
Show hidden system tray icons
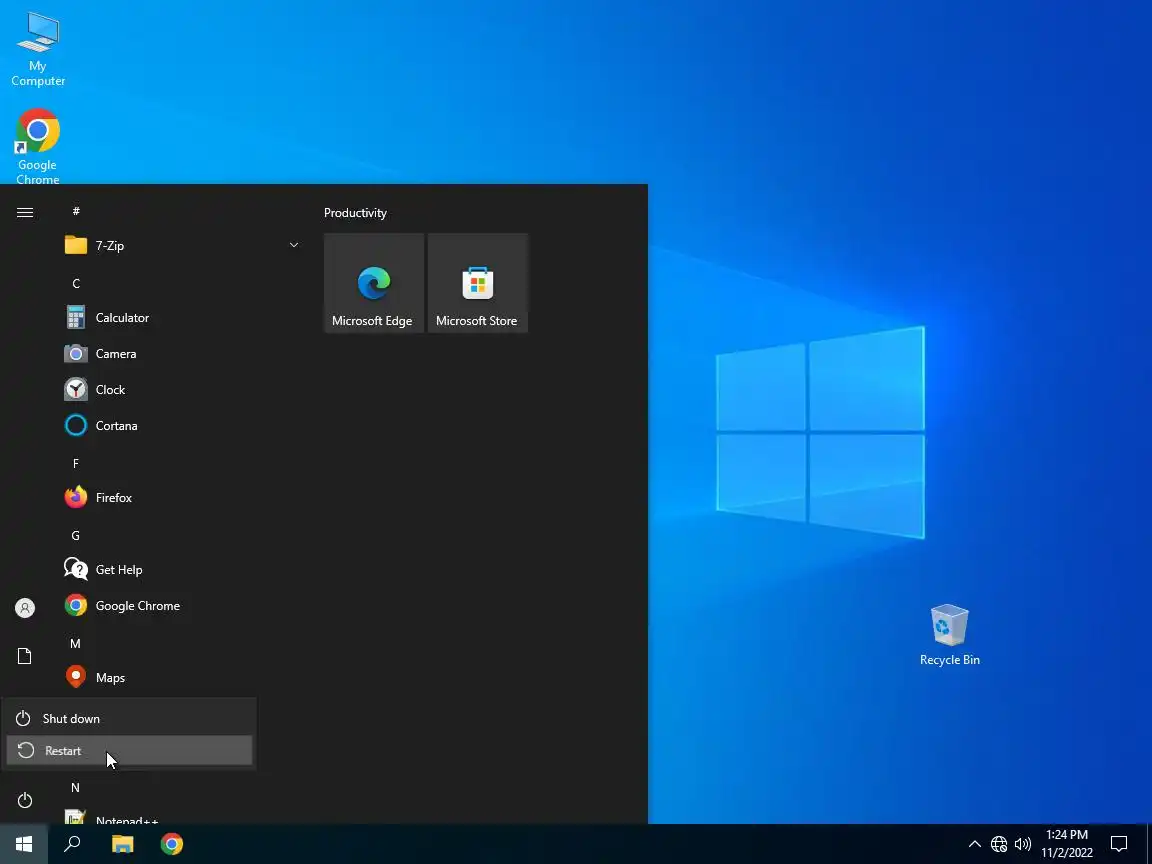(x=974, y=844)
